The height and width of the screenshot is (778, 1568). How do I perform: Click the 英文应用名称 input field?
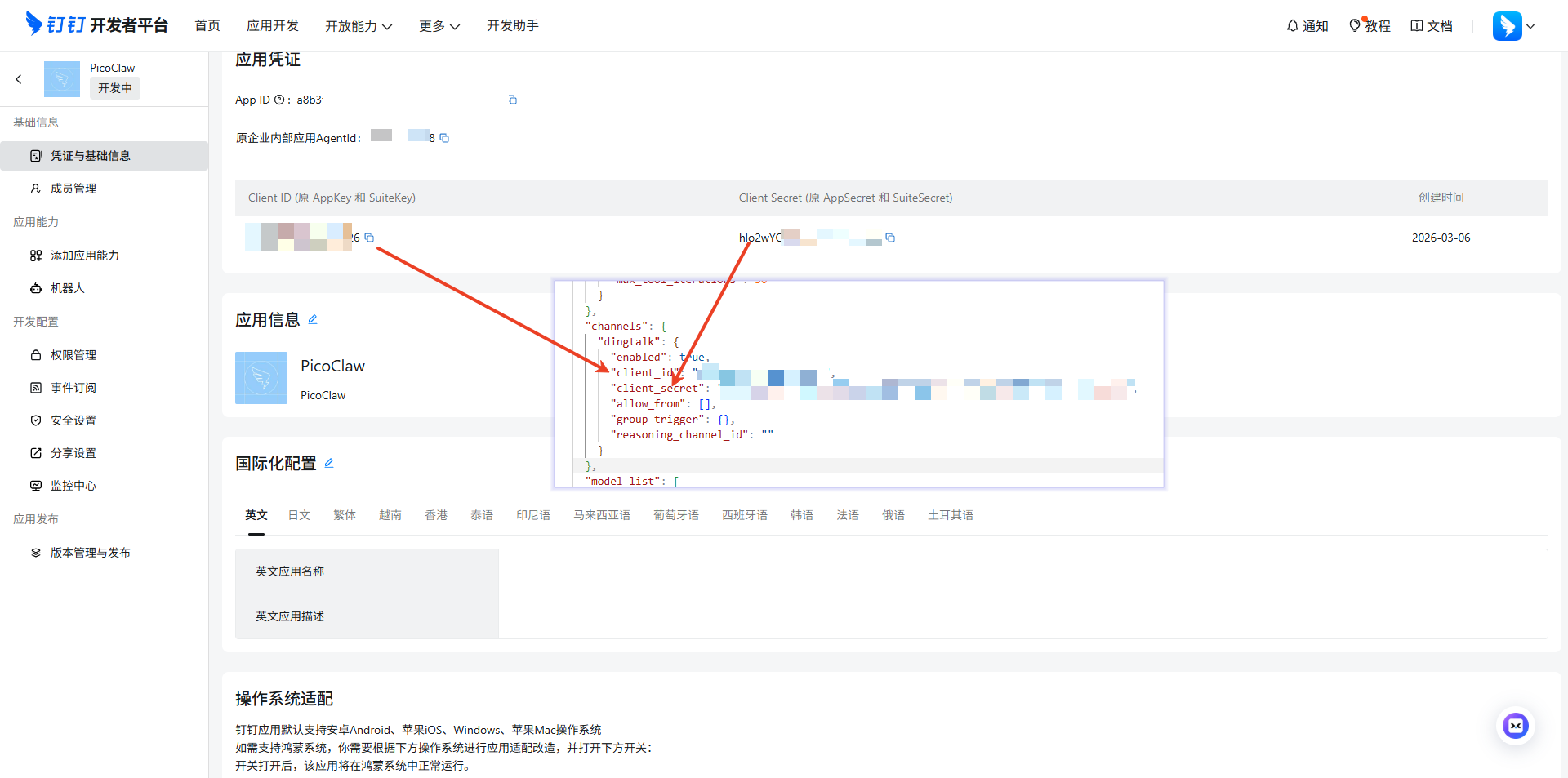click(x=1022, y=571)
